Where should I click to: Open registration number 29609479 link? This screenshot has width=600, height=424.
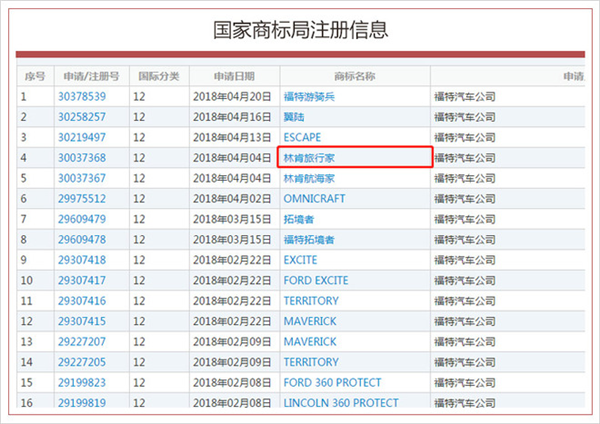(x=82, y=219)
